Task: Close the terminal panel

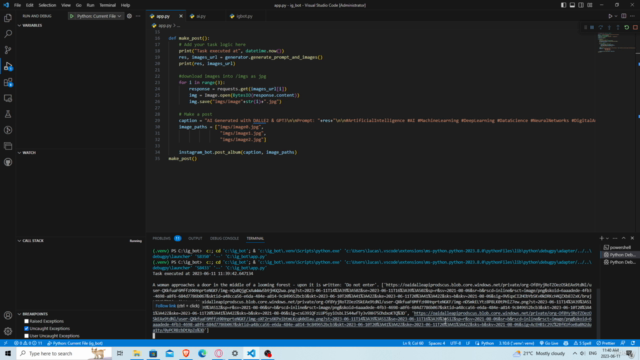Action: (632, 238)
